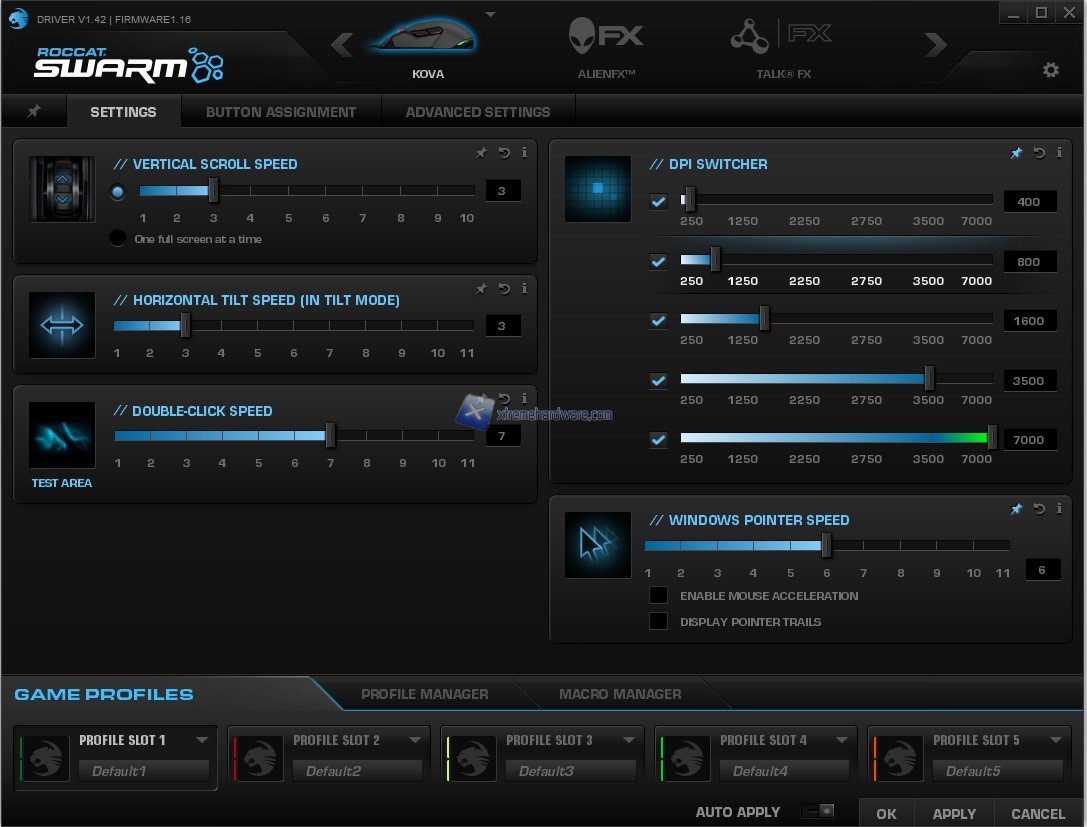Open Profile Slot 1 dropdown arrow
Viewport: 1087px width, 827px height.
coord(202,740)
